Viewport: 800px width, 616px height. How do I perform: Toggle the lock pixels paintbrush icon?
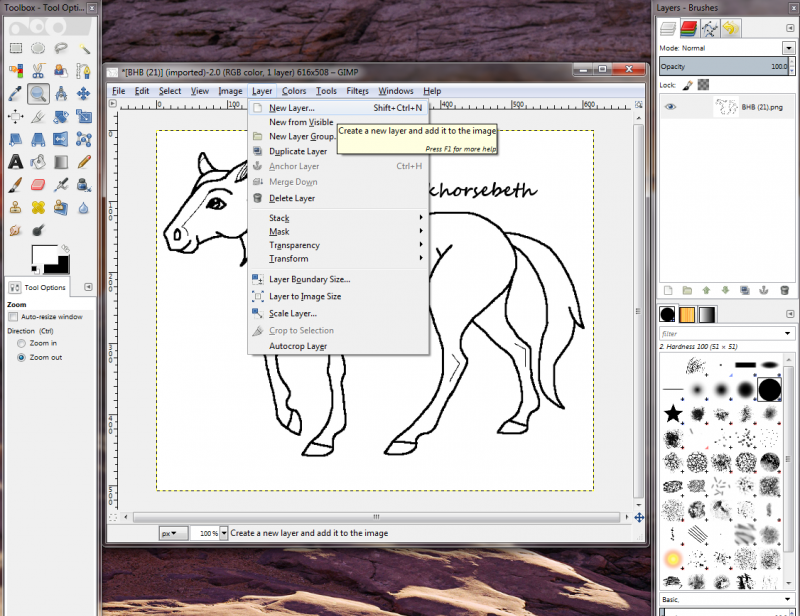click(688, 85)
